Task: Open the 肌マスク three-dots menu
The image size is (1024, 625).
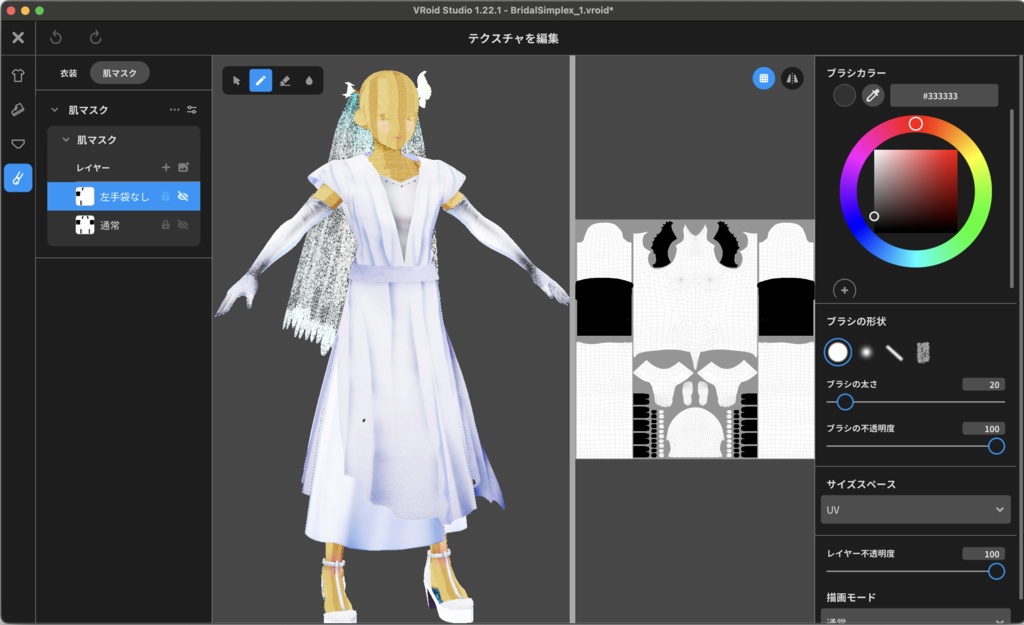Action: 174,110
